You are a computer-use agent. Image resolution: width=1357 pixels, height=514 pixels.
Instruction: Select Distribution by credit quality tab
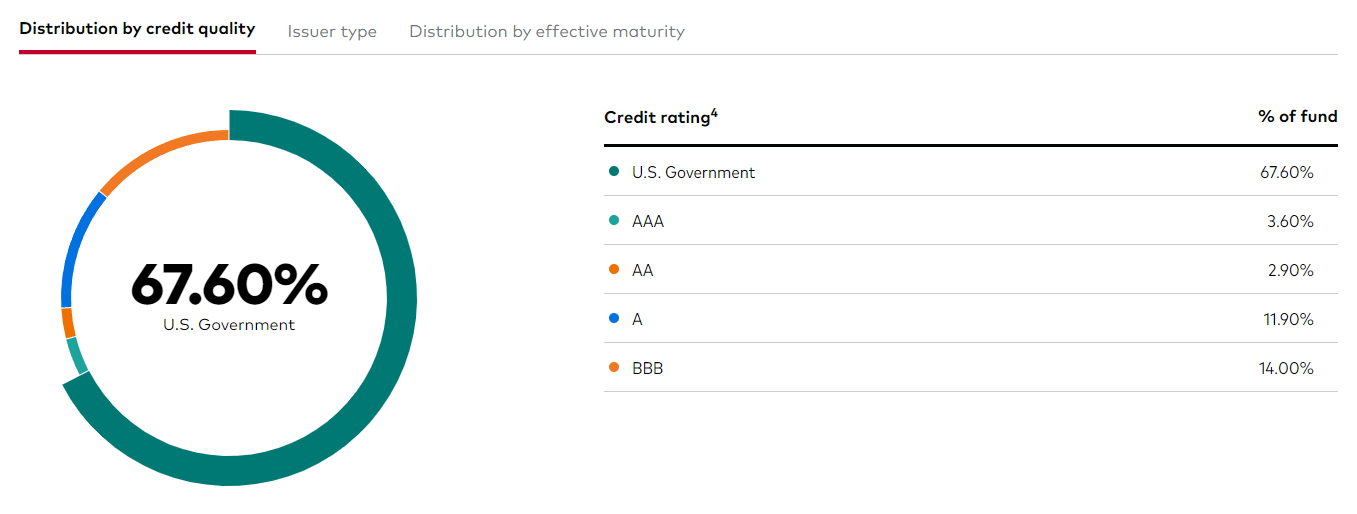pos(137,28)
